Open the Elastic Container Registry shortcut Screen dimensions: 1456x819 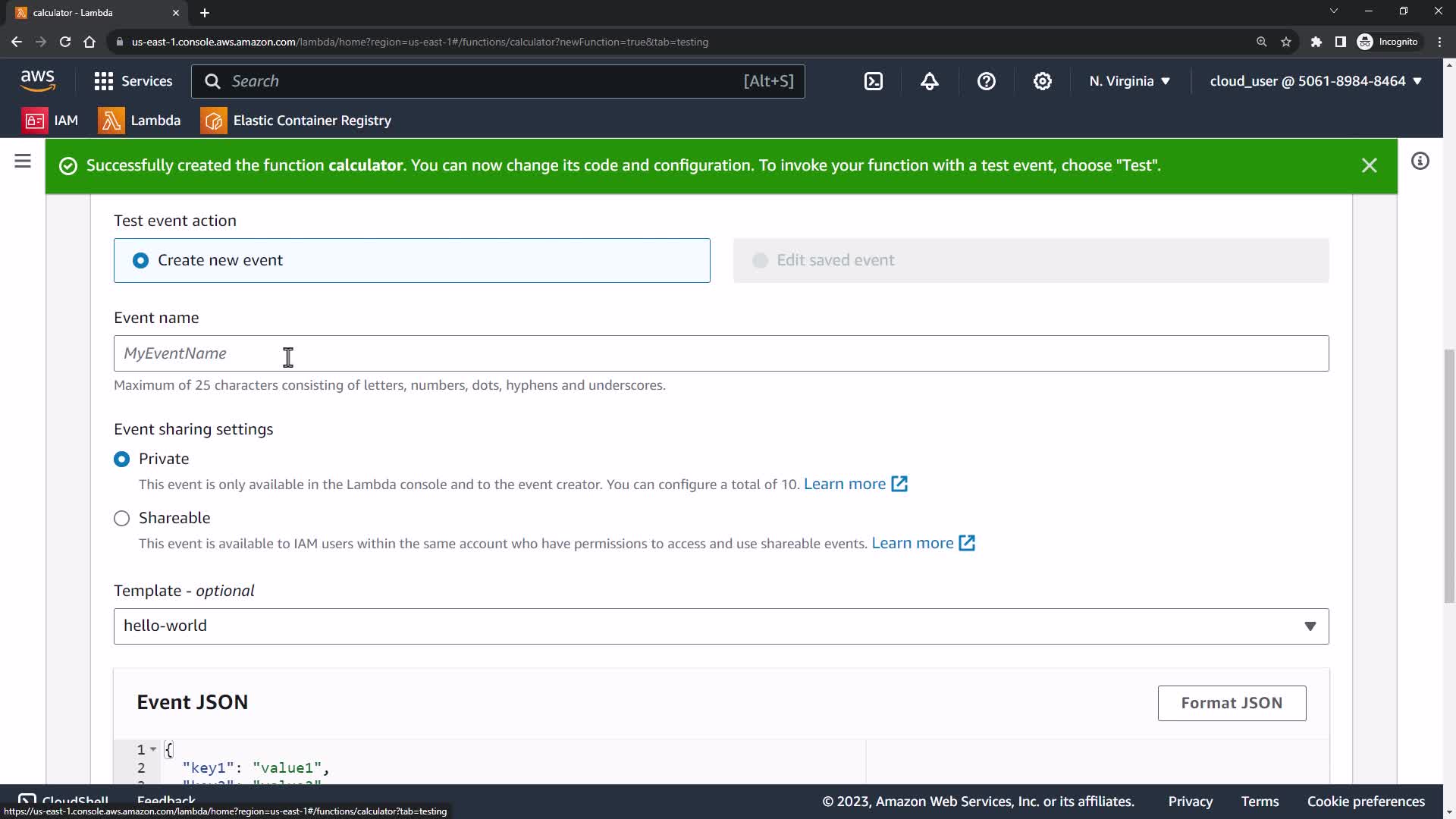pyautogui.click(x=296, y=121)
